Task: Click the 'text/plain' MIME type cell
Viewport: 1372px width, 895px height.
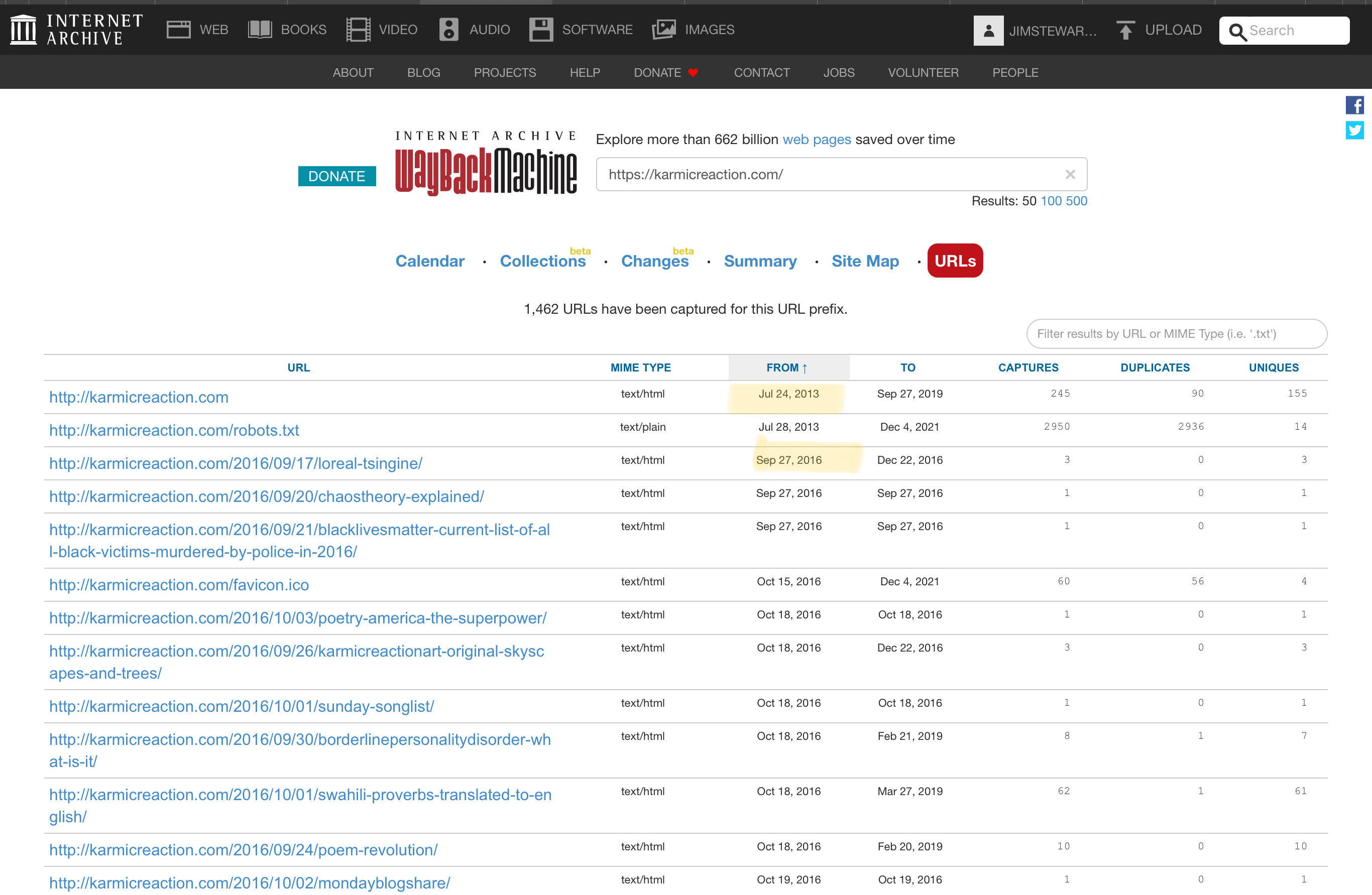Action: [x=642, y=427]
